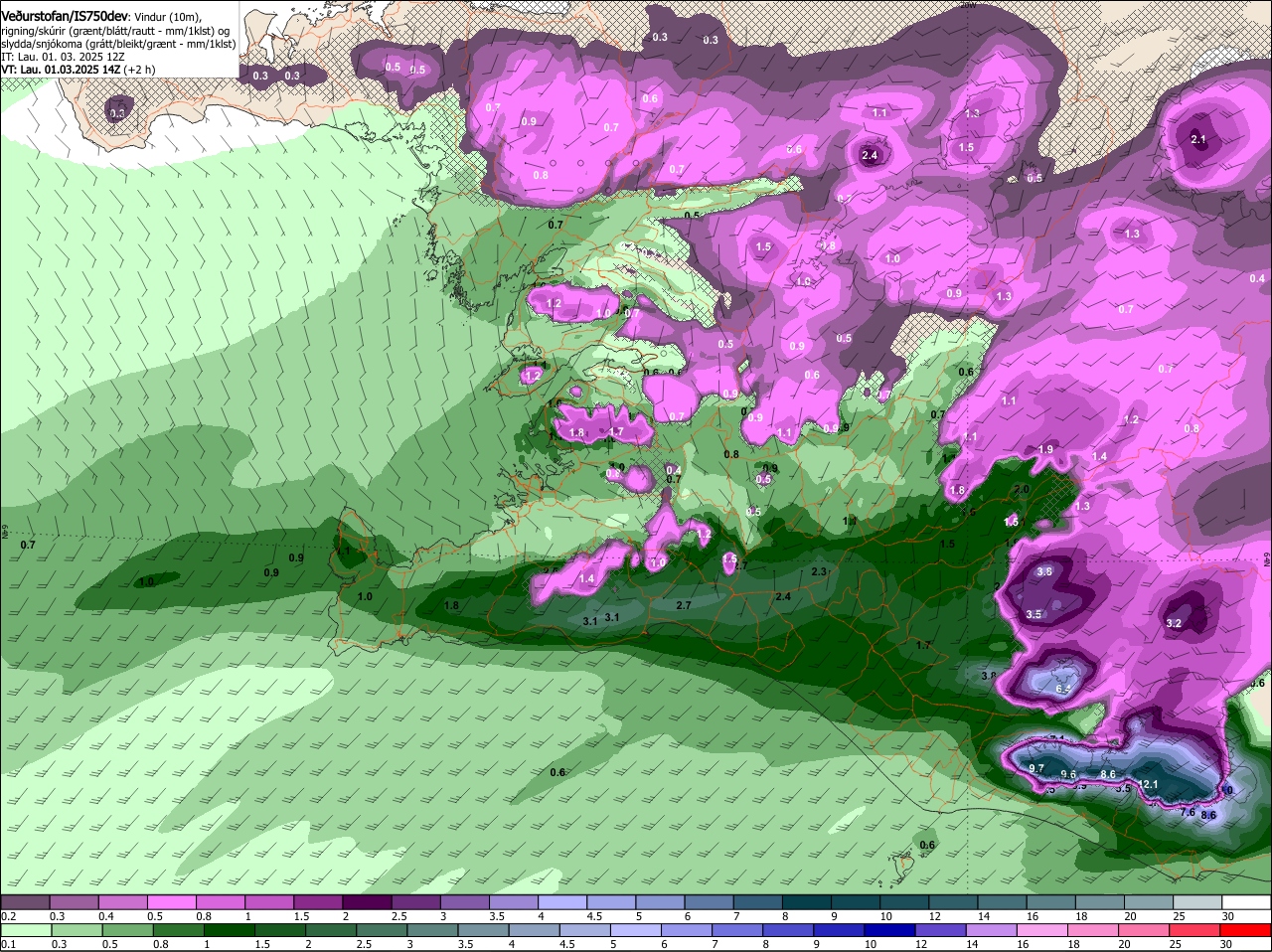Select the light lavender snow swatch at 4

pos(562,901)
